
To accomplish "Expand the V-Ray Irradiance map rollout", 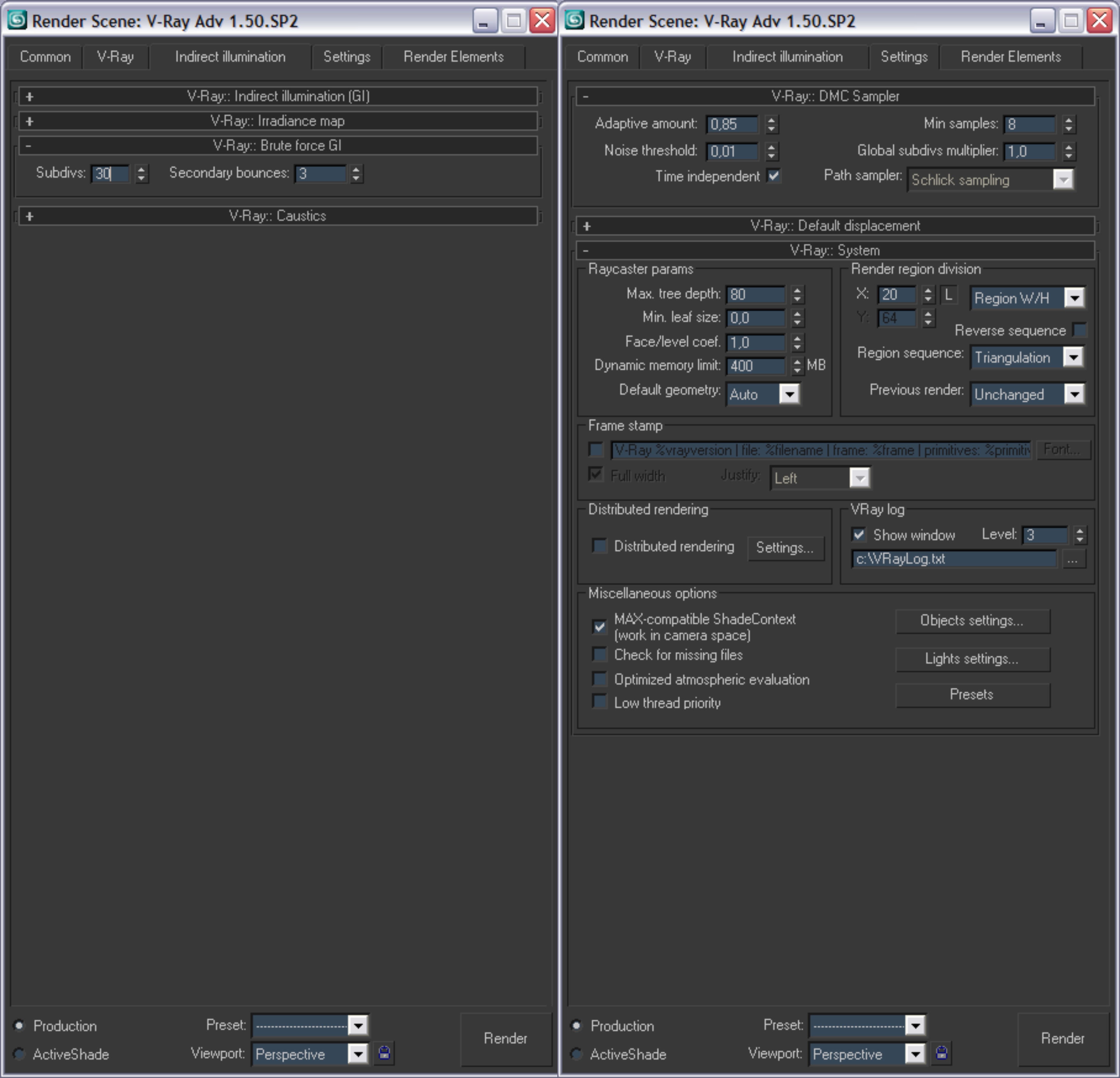I will pyautogui.click(x=278, y=121).
